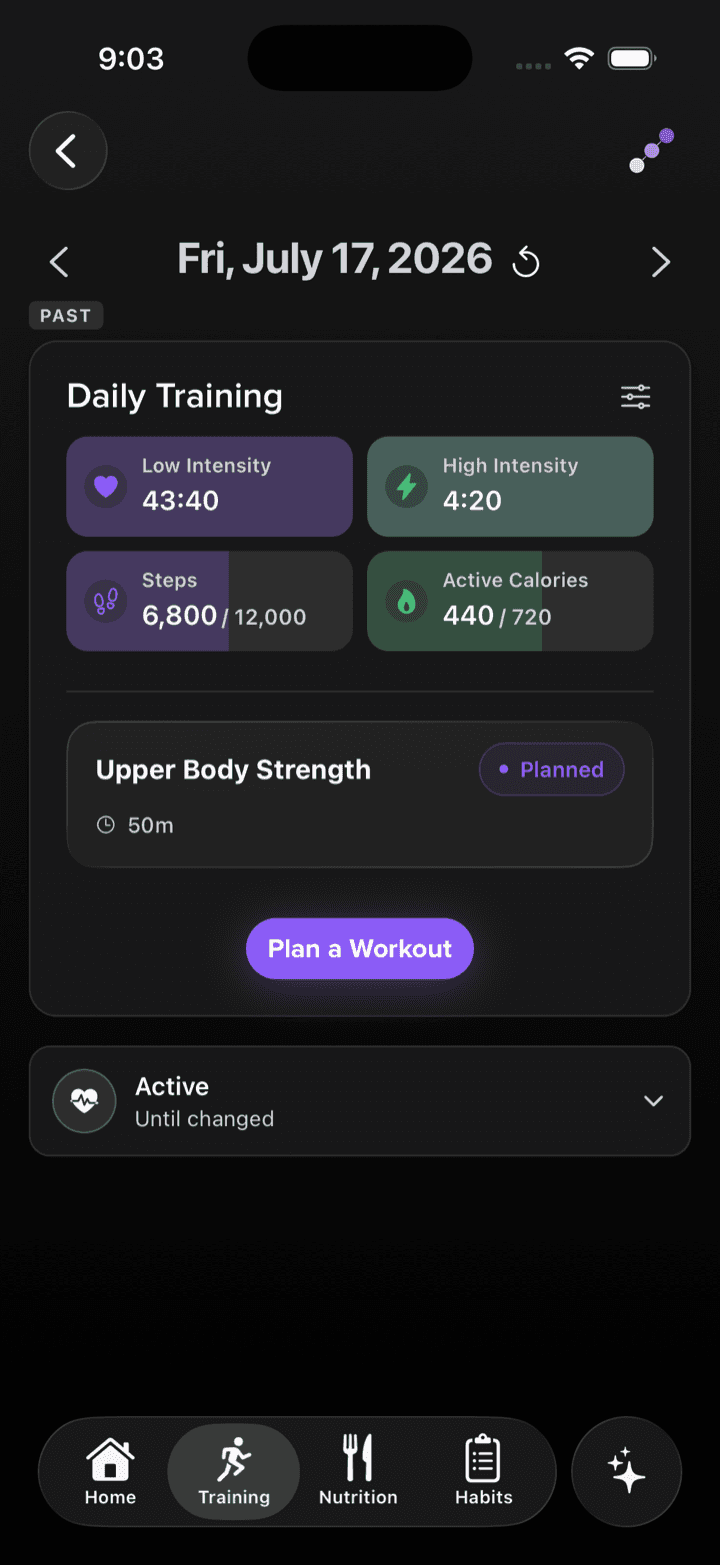Open the Habits tab
The width and height of the screenshot is (720, 1565).
click(483, 1471)
